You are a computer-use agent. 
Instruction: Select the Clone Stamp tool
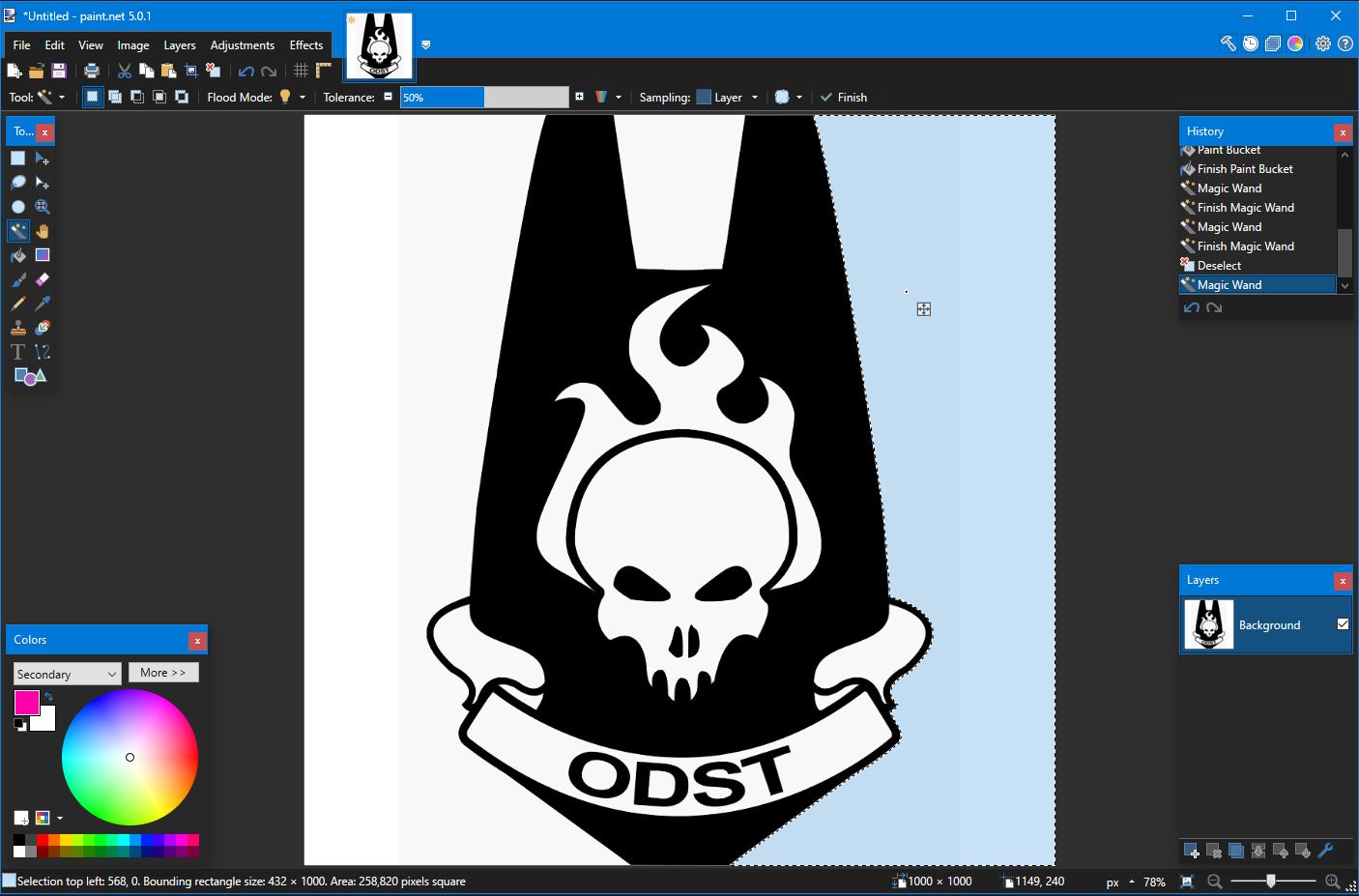tap(18, 328)
